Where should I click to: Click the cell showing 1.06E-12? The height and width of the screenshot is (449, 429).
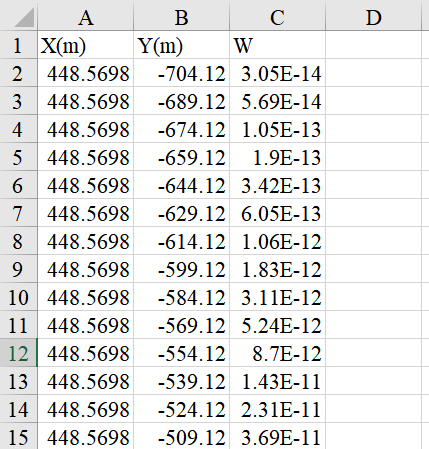point(277,241)
